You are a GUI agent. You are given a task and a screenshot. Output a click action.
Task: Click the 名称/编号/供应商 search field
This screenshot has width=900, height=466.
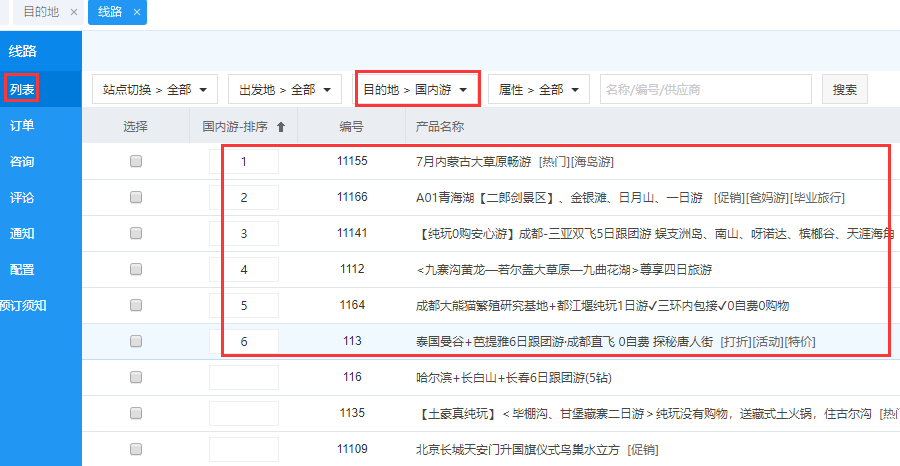(705, 90)
